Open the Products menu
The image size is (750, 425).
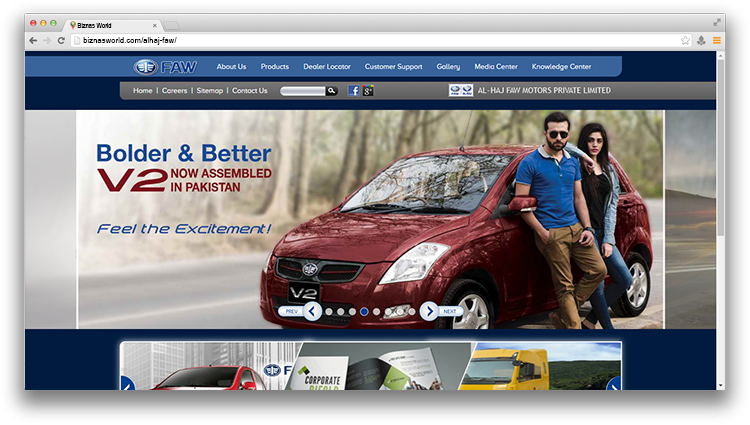tap(274, 67)
